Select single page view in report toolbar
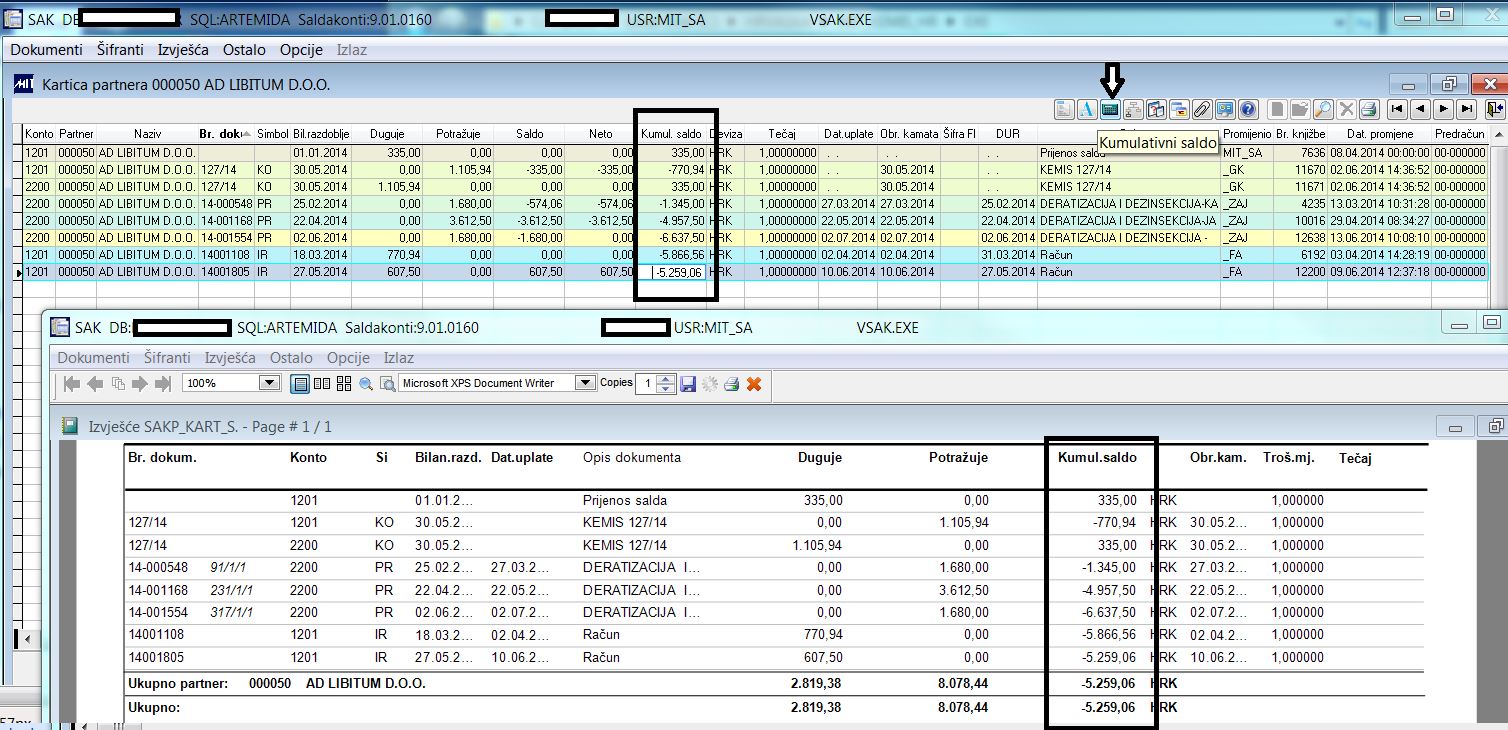The image size is (1508, 730). (x=300, y=383)
